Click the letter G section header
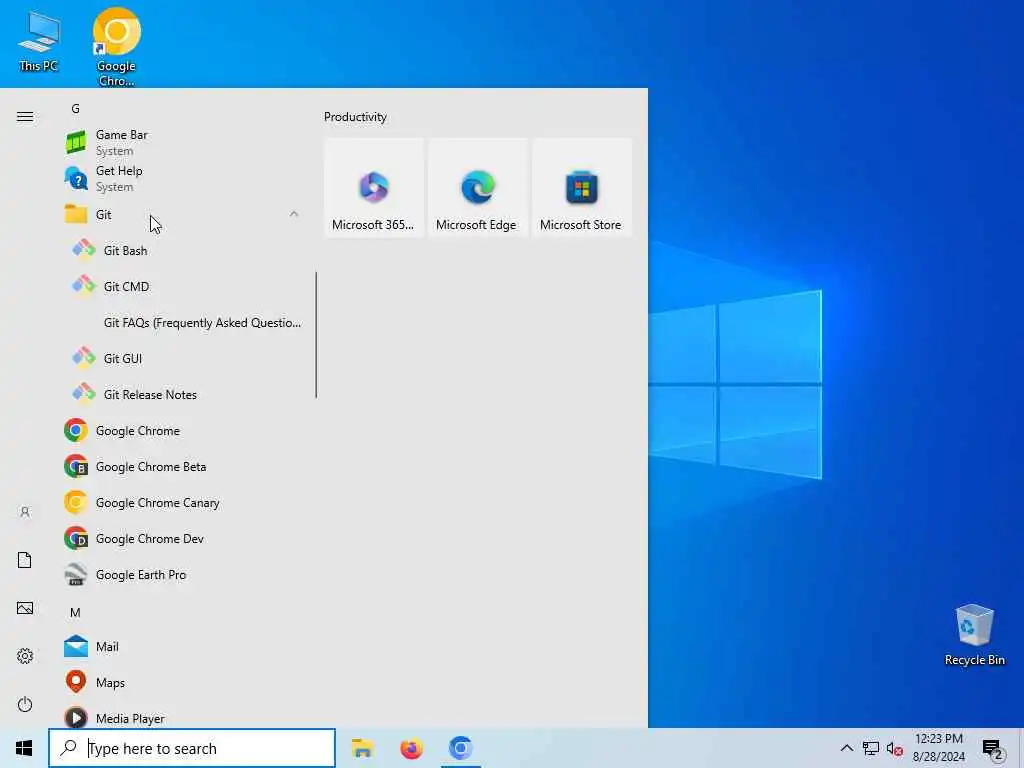 (76, 108)
